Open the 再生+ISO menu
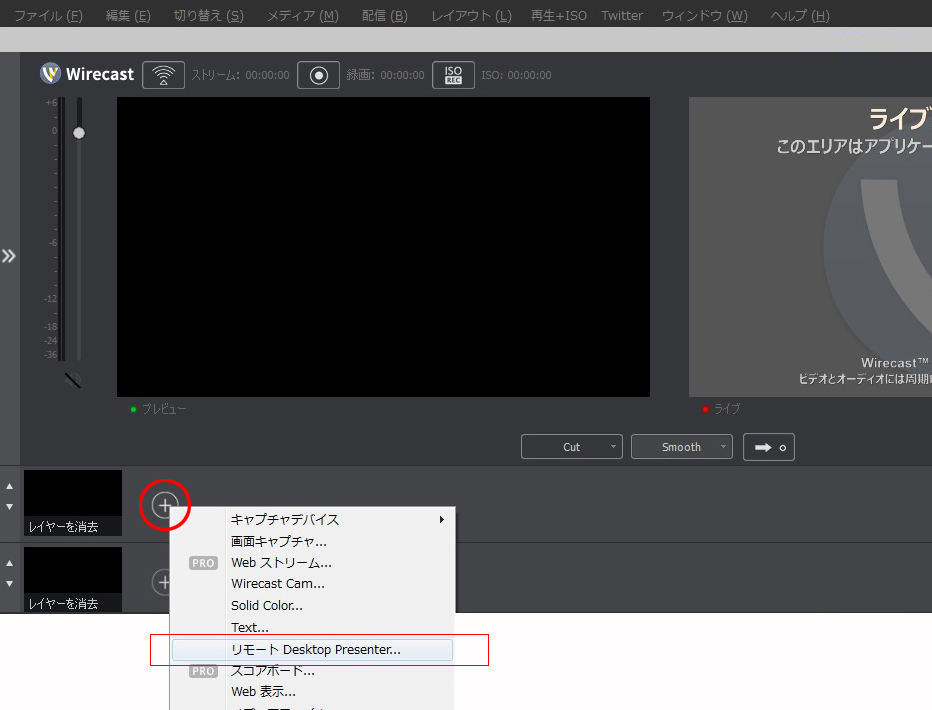Screen dimensions: 932x710 pos(558,15)
